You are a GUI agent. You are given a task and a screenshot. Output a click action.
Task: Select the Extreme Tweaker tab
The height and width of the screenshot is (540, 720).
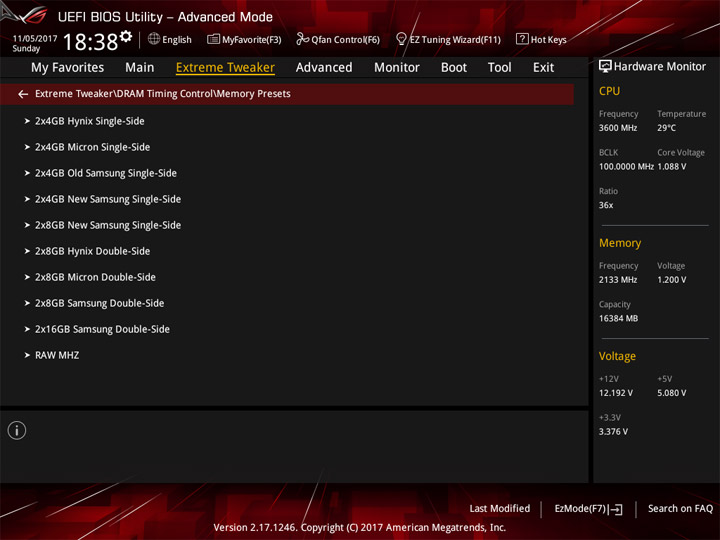point(225,68)
